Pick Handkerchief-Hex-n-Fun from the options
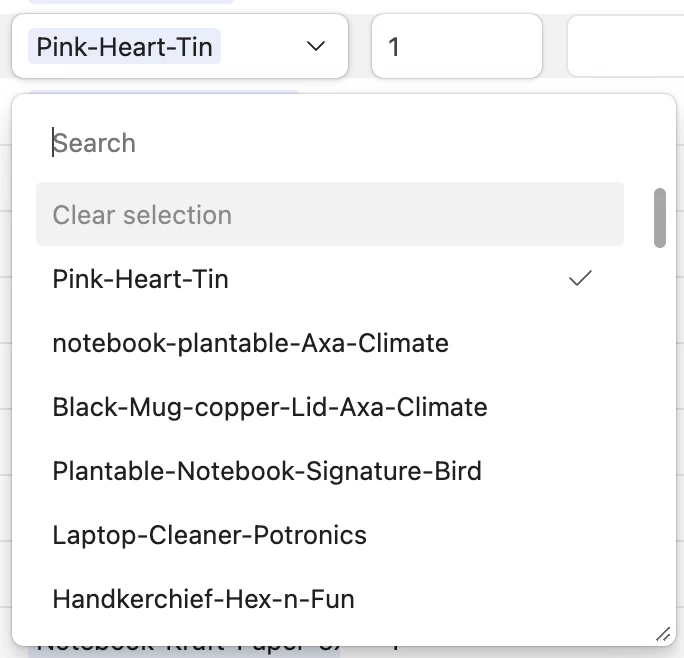Viewport: 684px width, 658px height. [x=204, y=599]
